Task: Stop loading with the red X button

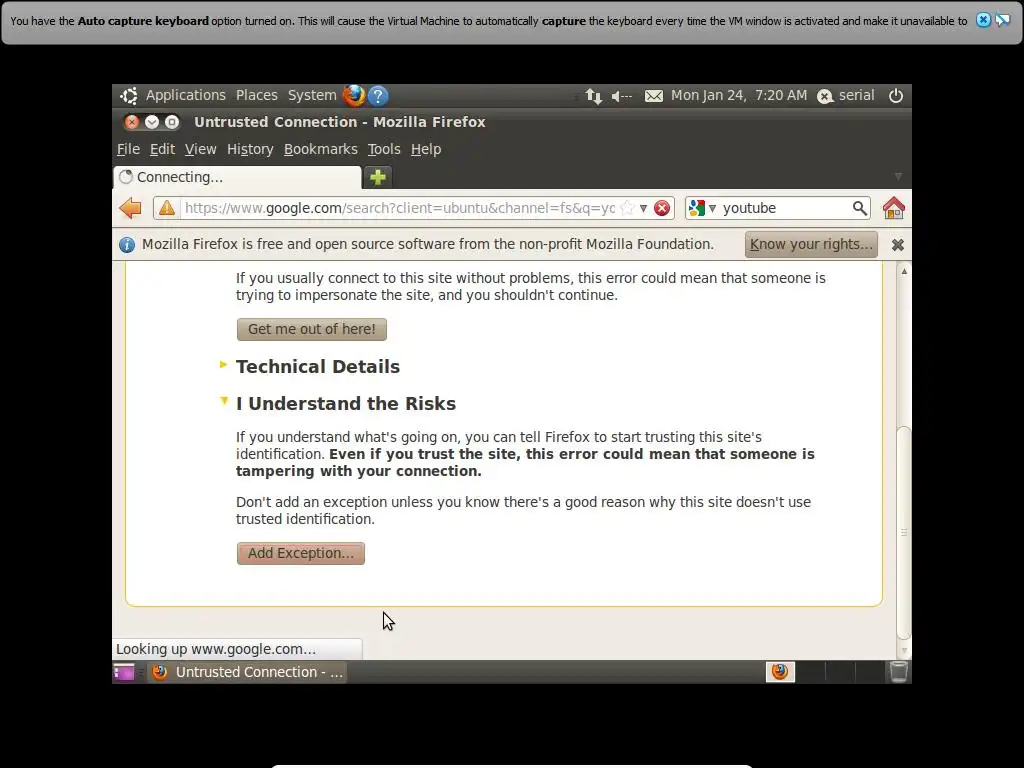Action: point(662,208)
